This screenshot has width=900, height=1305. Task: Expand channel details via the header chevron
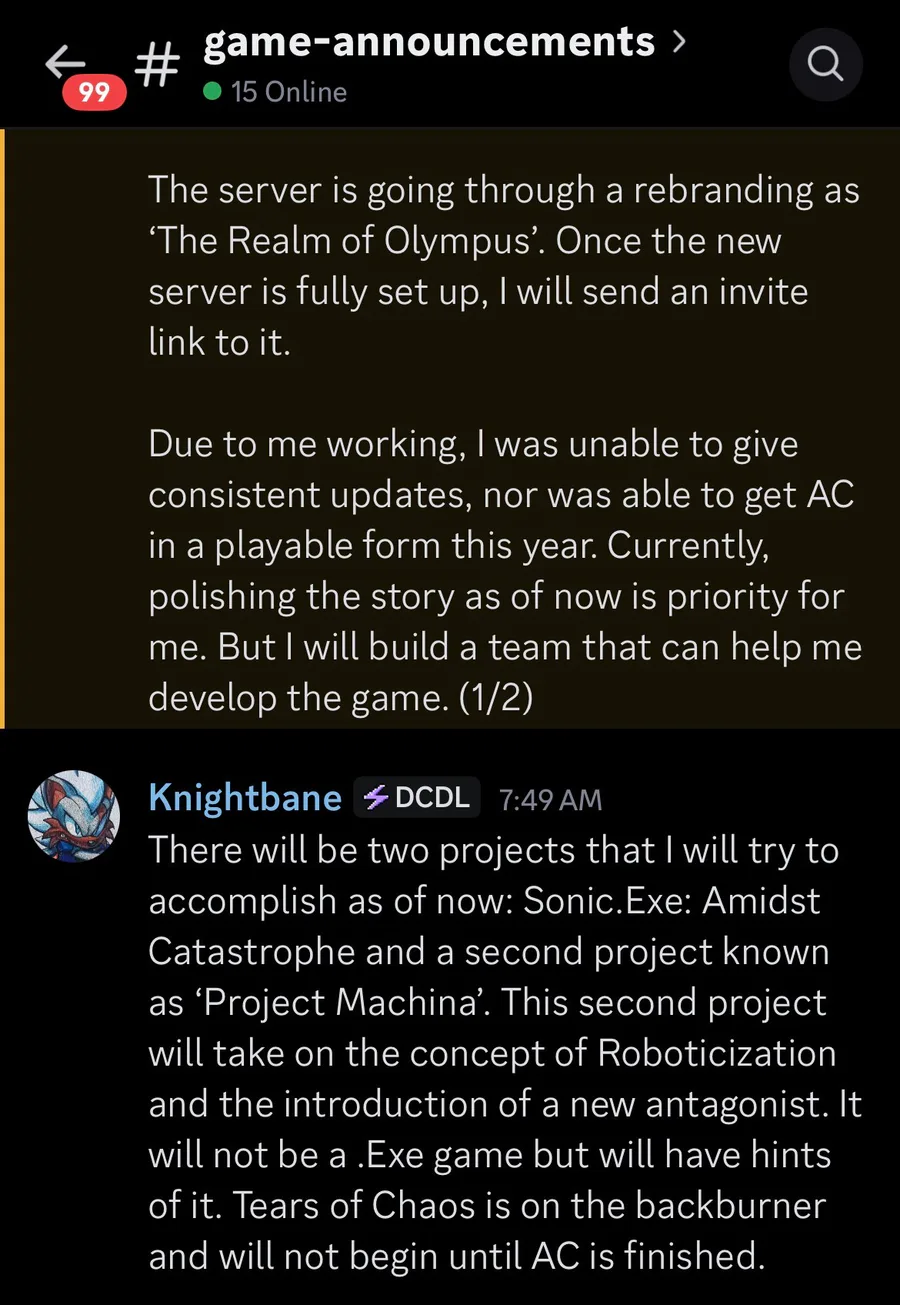680,42
